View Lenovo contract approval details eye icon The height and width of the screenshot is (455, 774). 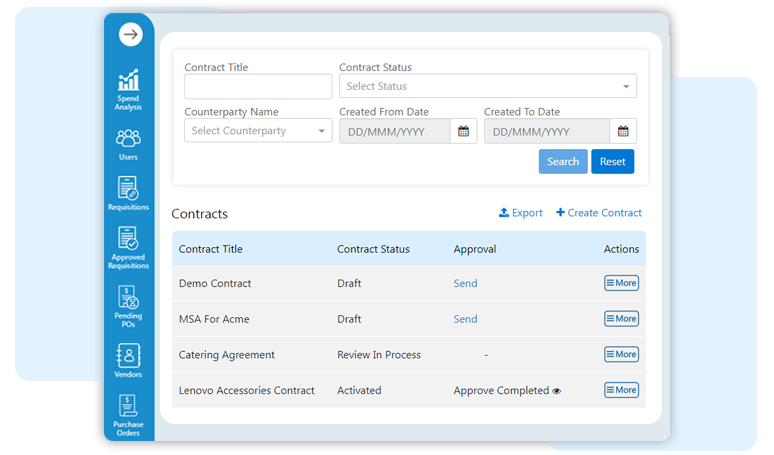(557, 391)
